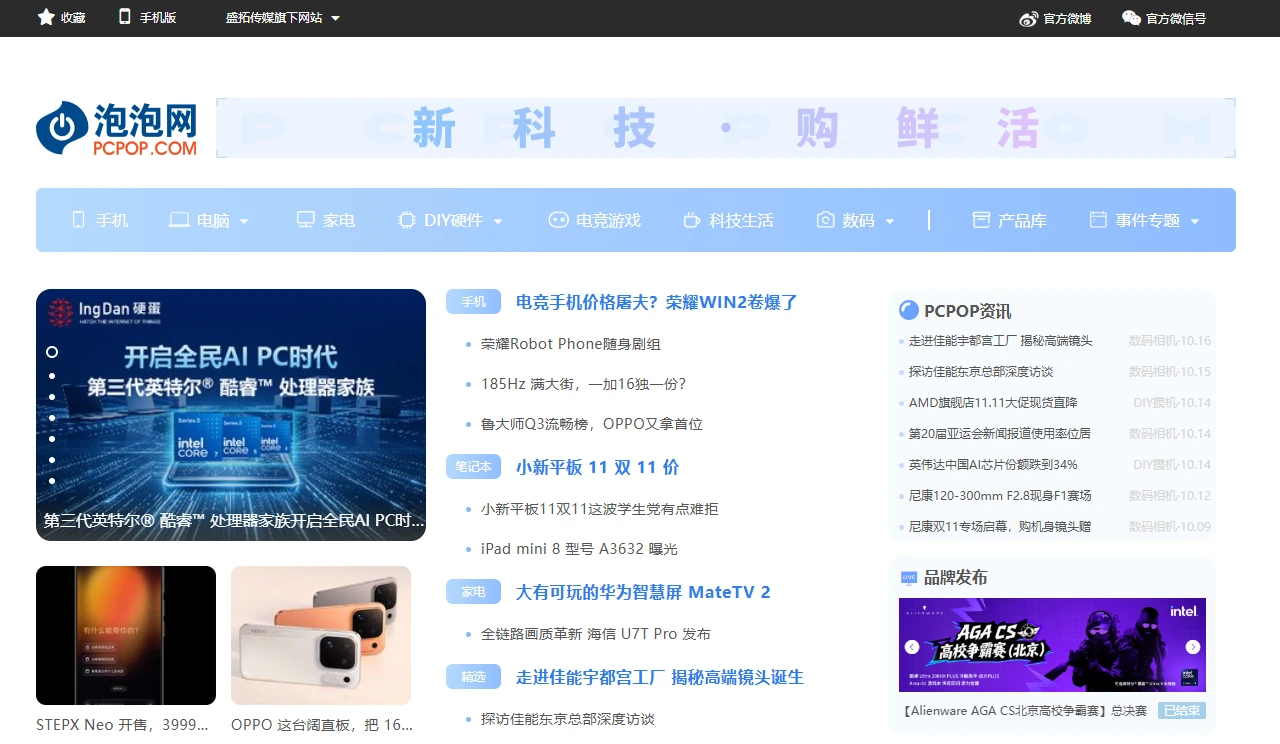Click the chip icon beside DIY硬件
Viewport: 1280px width, 744px height.
(407, 220)
